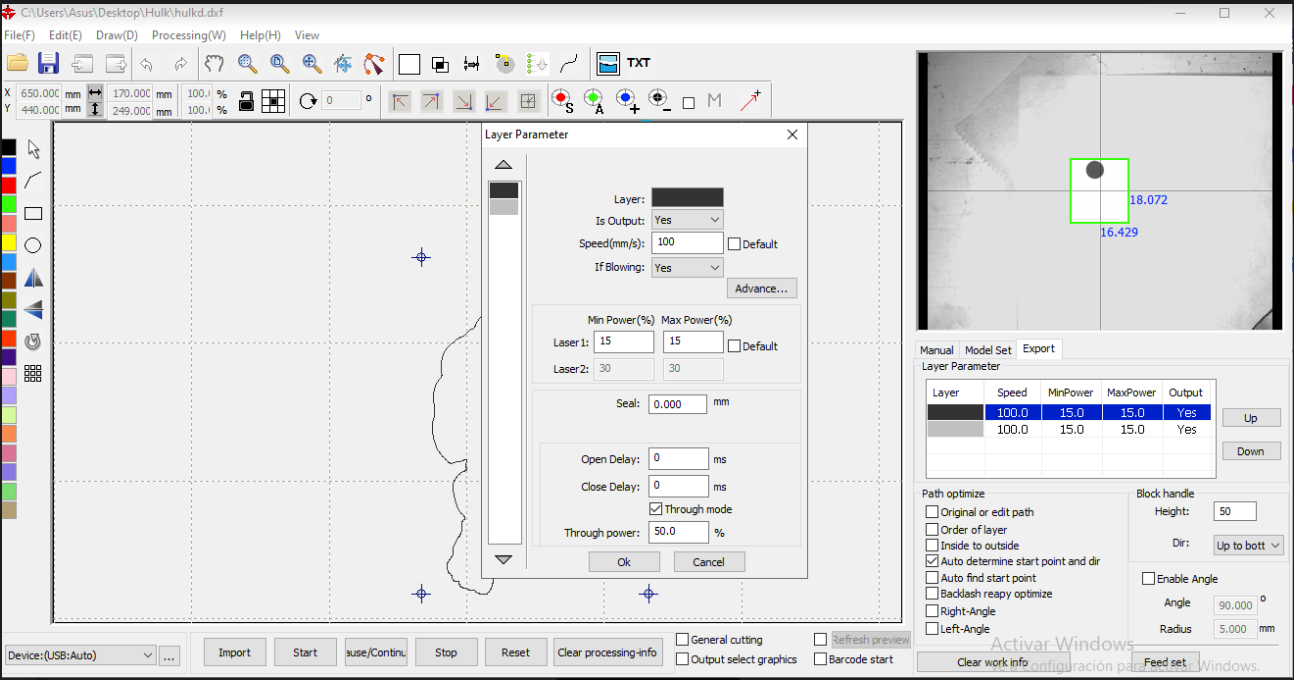Screen dimensions: 1294x680
Task: Pick the yellow color swatch in palette
Action: pyautogui.click(x=8, y=242)
